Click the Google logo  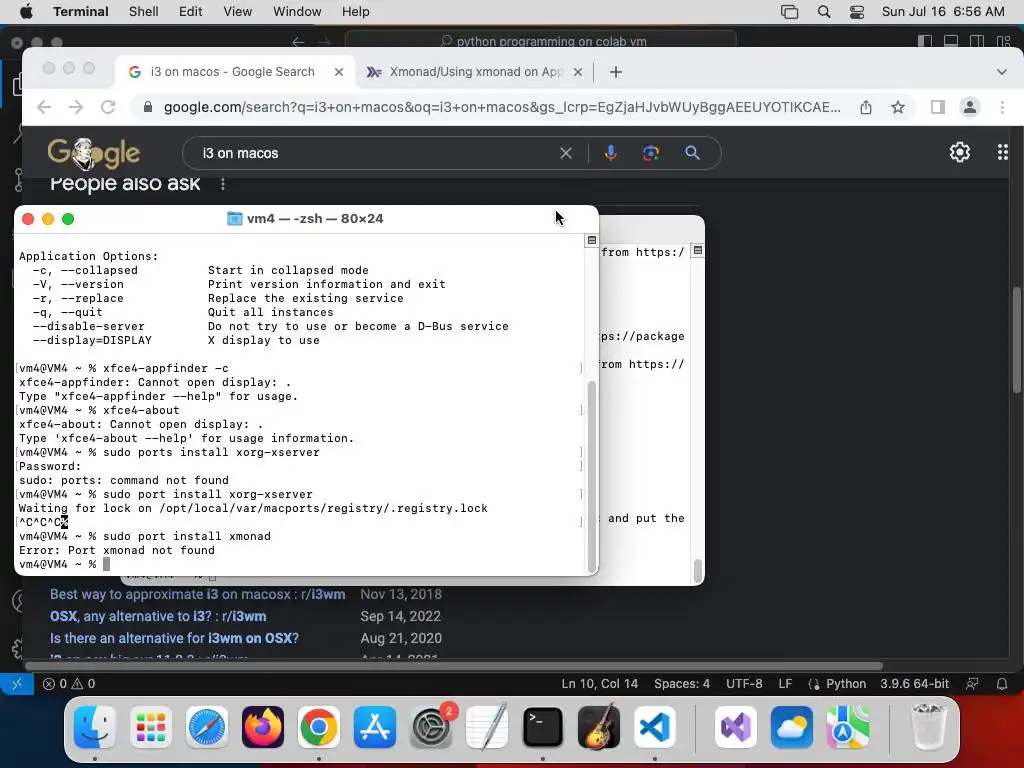coord(93,153)
